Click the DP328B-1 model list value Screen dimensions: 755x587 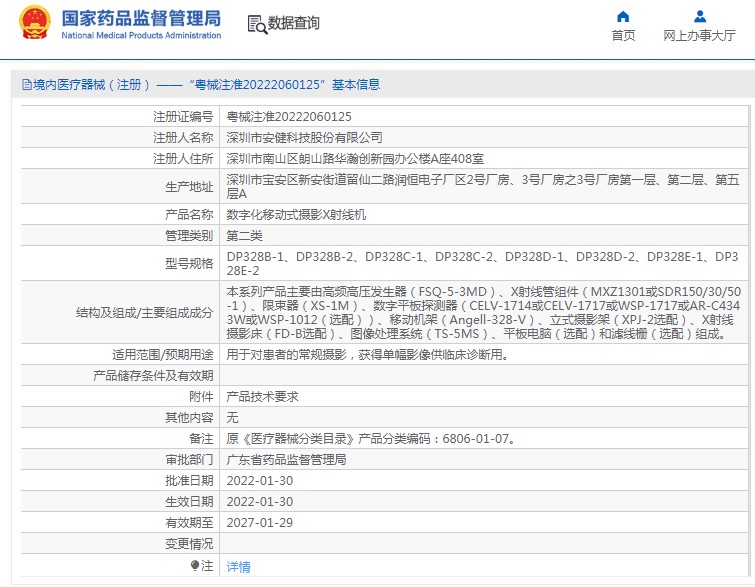482,263
